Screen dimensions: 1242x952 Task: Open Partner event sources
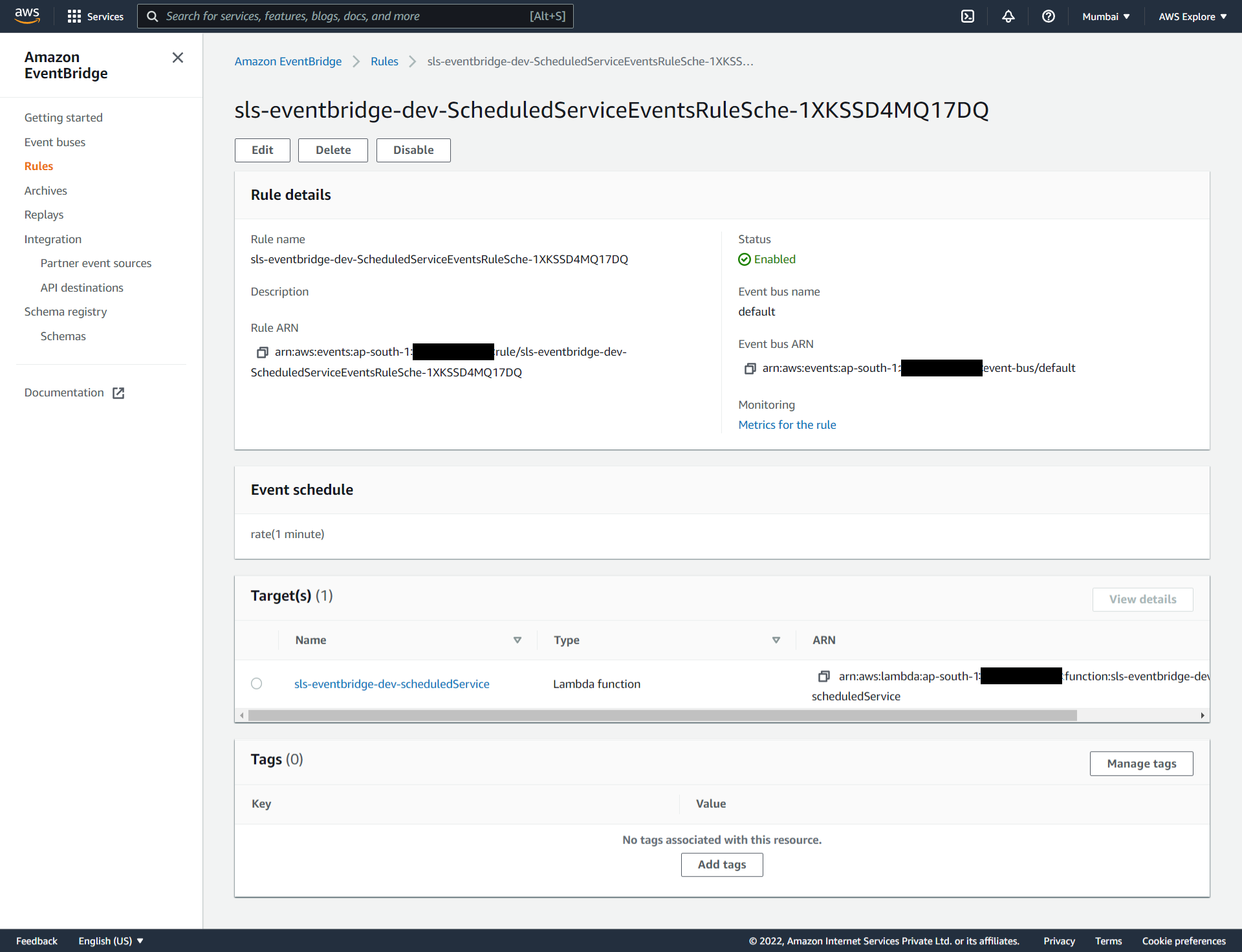click(x=96, y=263)
